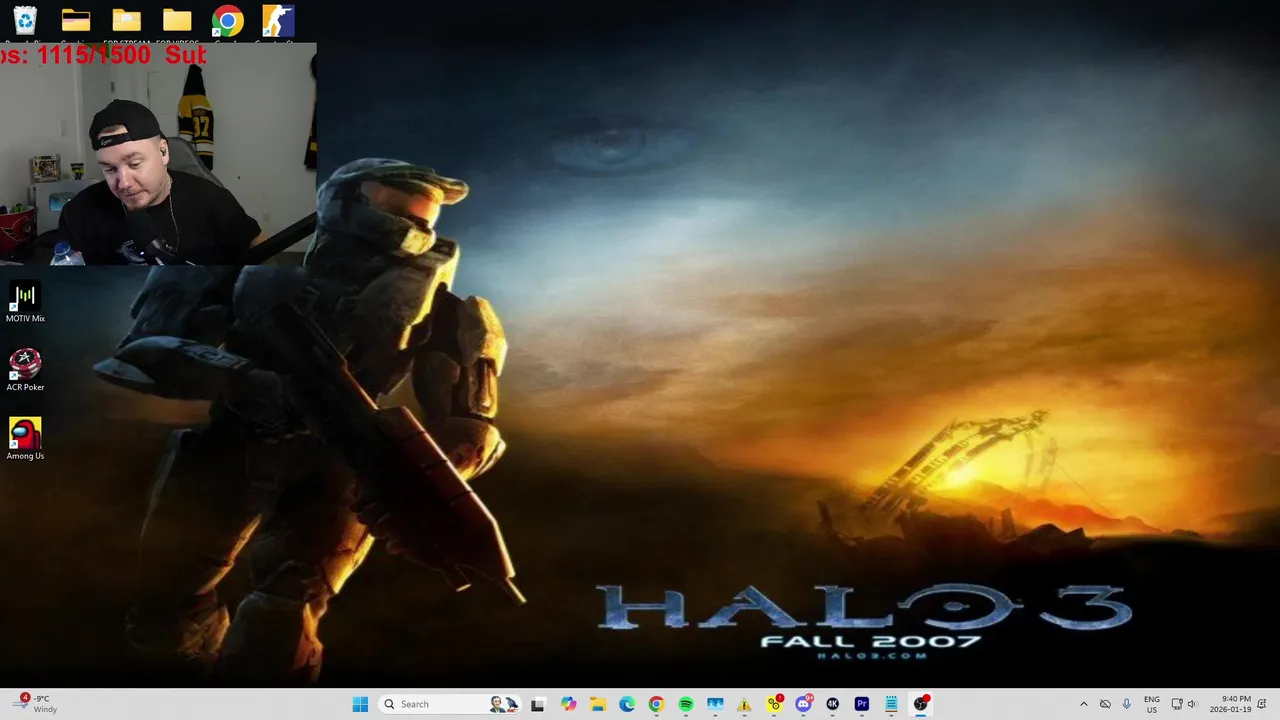Image resolution: width=1280 pixels, height=720 pixels.
Task: Open the FOR STREAM desktop folder
Action: point(126,21)
